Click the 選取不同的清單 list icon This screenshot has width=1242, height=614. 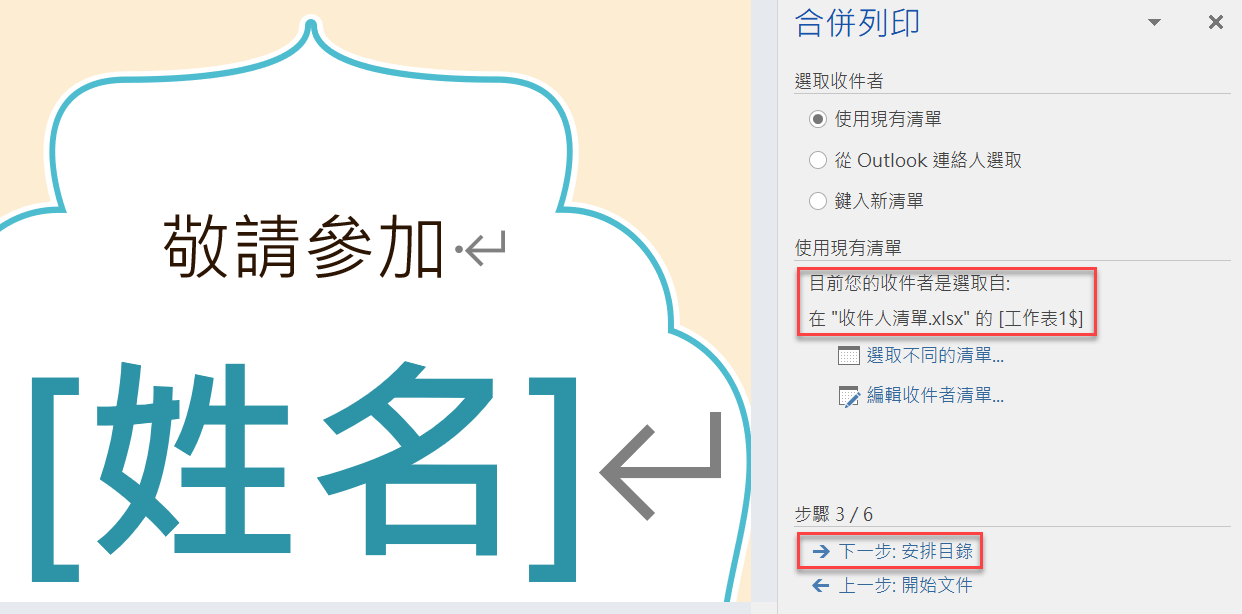(849, 355)
